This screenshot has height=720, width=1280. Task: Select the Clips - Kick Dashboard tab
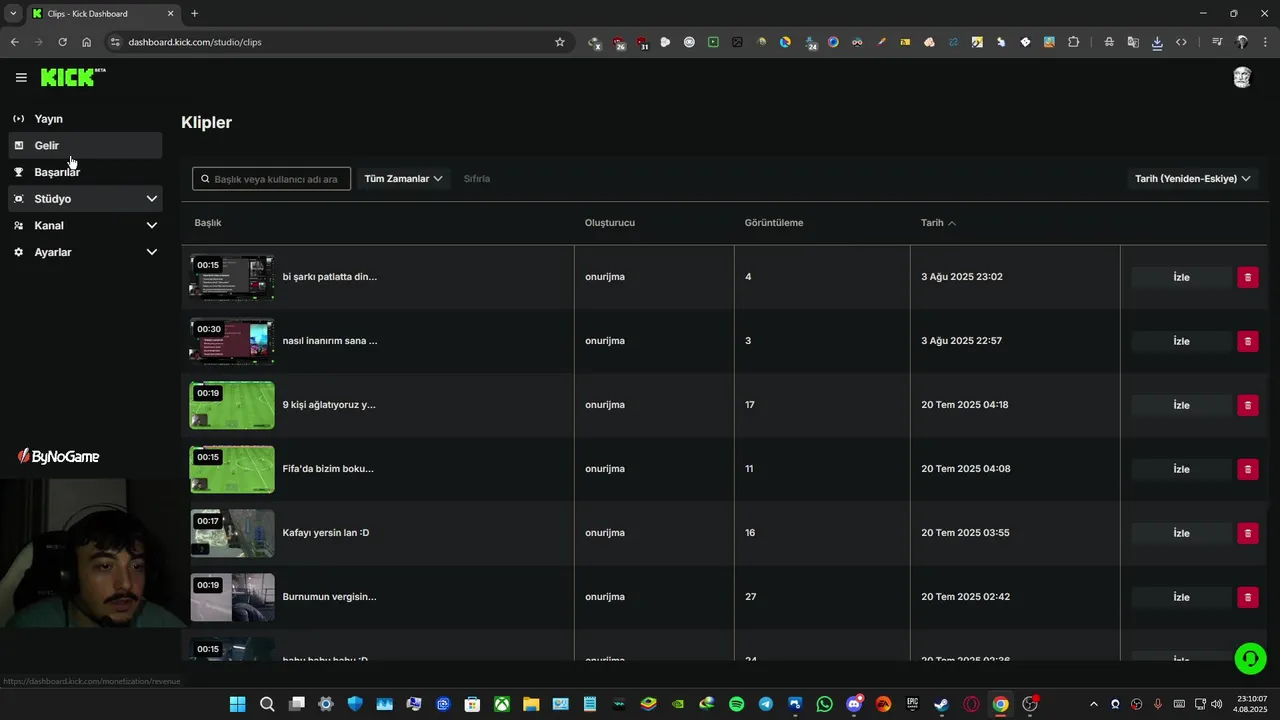coord(102,13)
